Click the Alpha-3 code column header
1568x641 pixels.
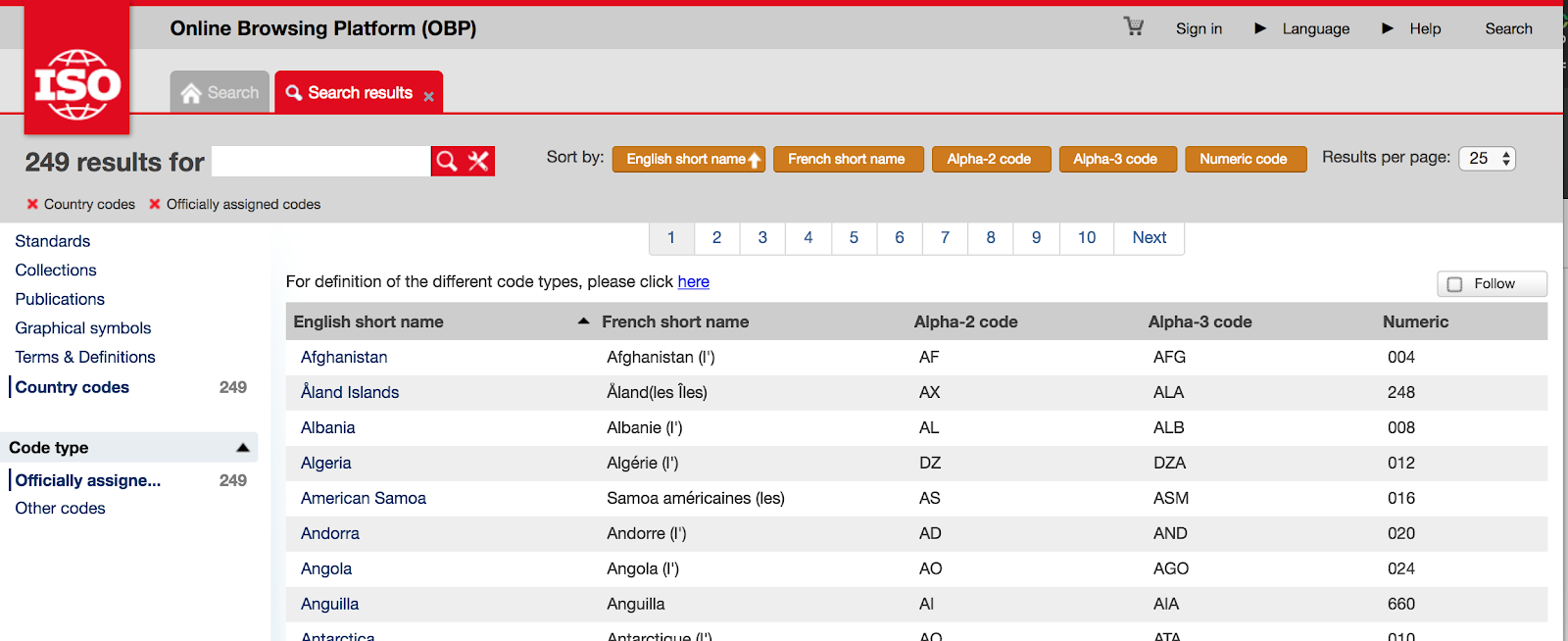click(x=1200, y=321)
